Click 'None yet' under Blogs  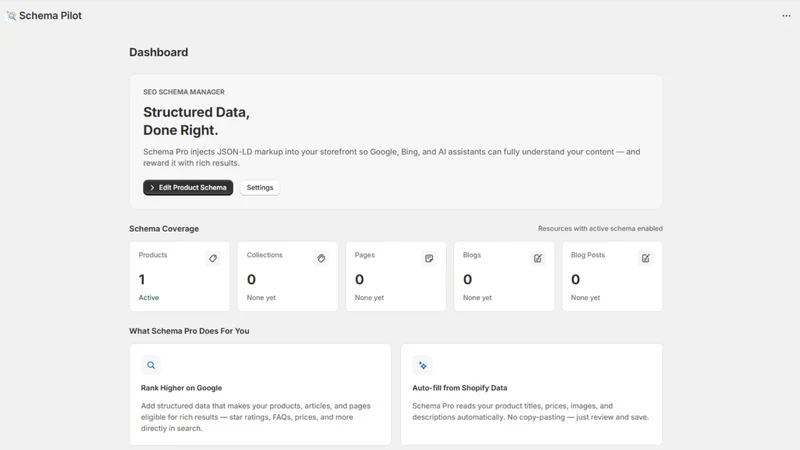(478, 297)
